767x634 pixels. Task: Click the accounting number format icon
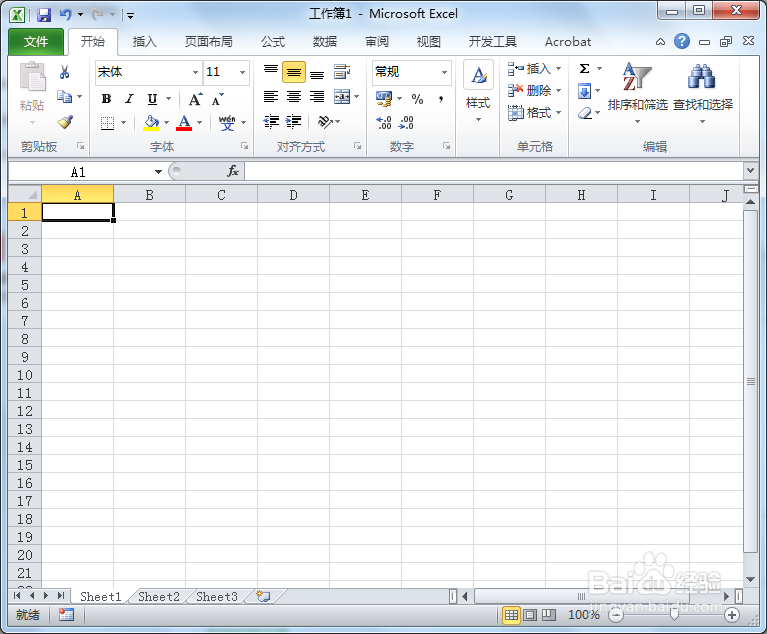pos(384,99)
